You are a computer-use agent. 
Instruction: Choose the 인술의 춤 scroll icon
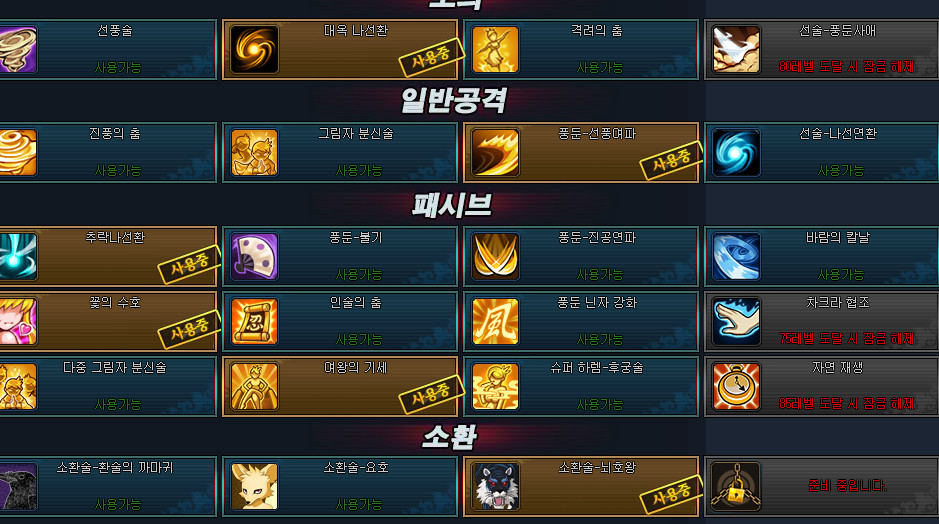click(x=255, y=322)
